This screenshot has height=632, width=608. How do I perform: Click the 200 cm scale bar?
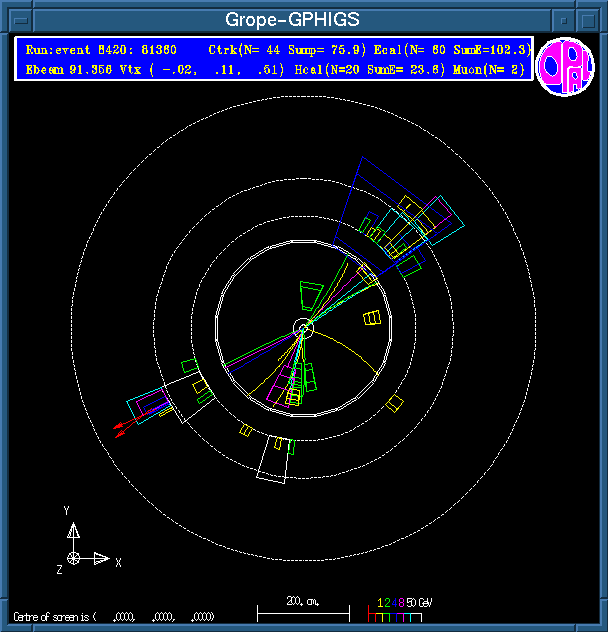coord(303,606)
